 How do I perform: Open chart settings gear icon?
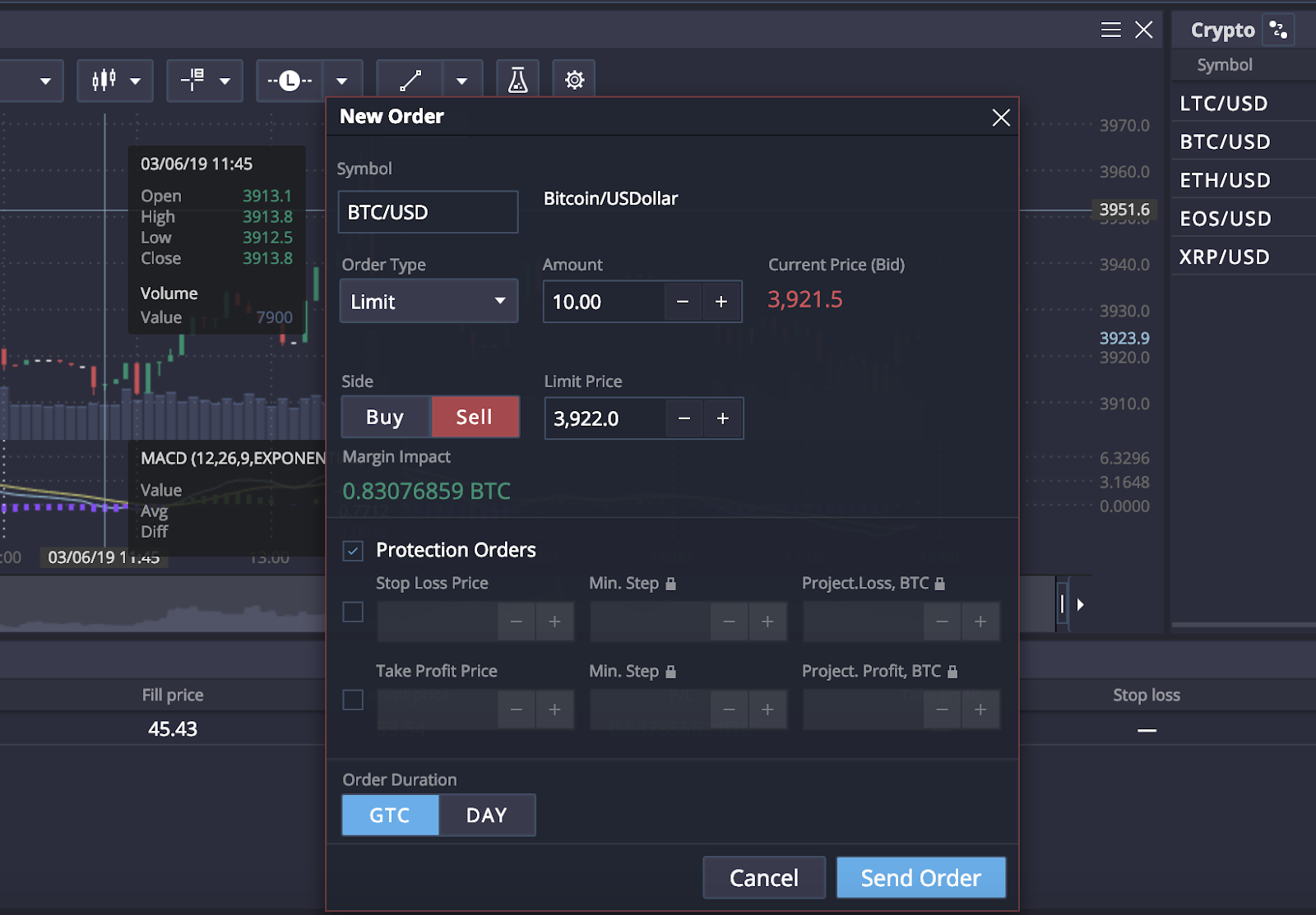coord(574,81)
